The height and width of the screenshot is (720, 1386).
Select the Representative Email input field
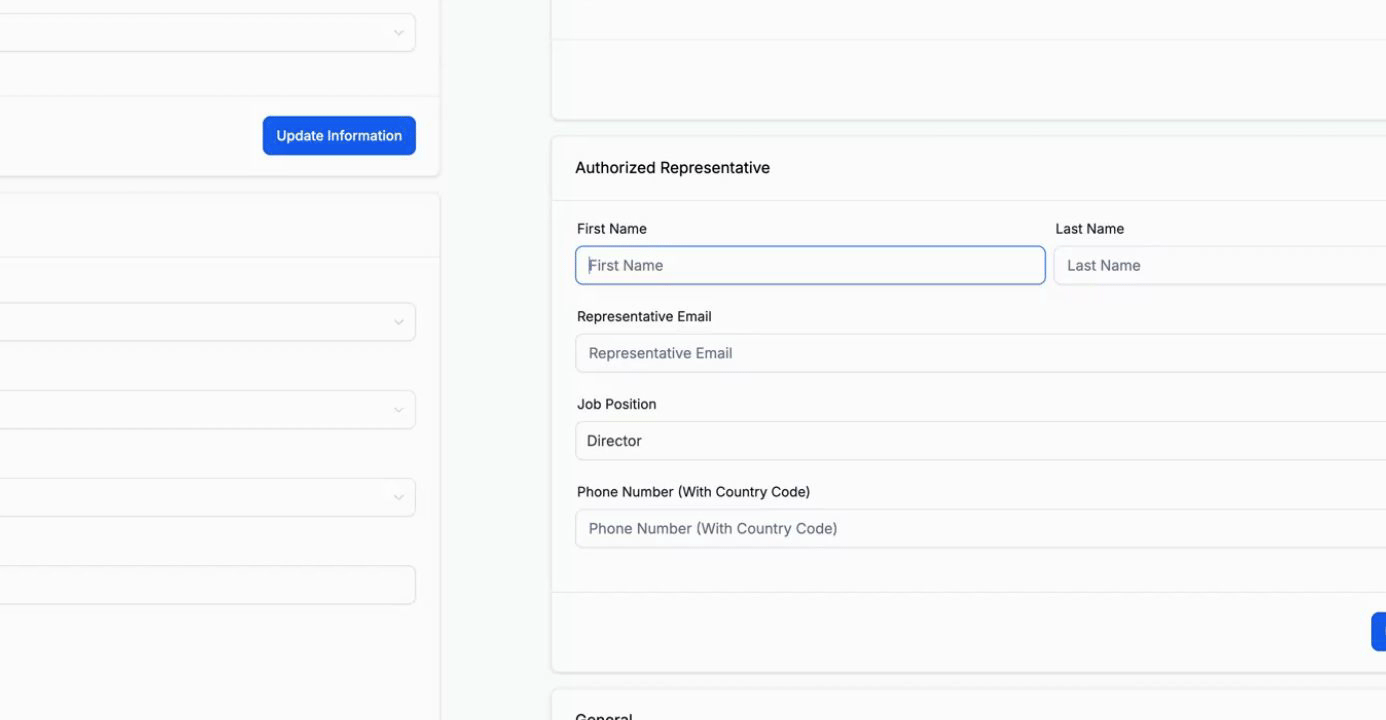980,353
